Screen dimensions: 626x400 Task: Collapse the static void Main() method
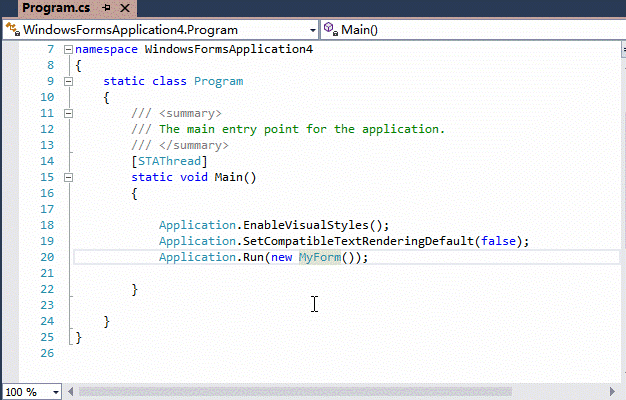click(68, 177)
